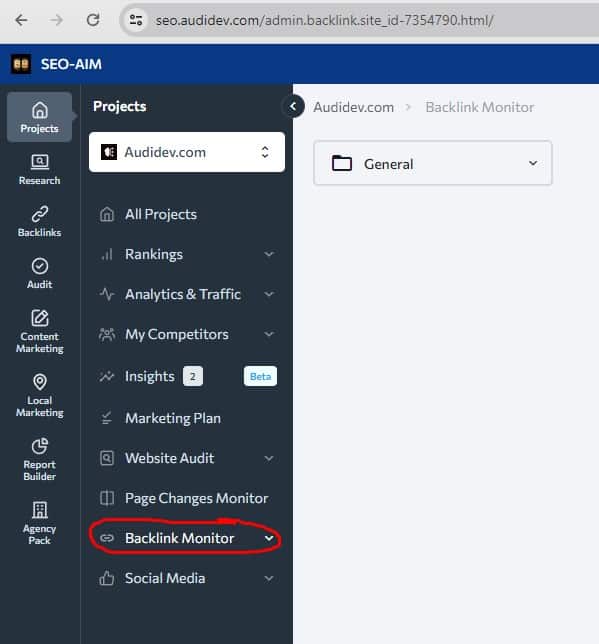Open Insights with the Beta label
599x644 pixels.
pos(187,376)
